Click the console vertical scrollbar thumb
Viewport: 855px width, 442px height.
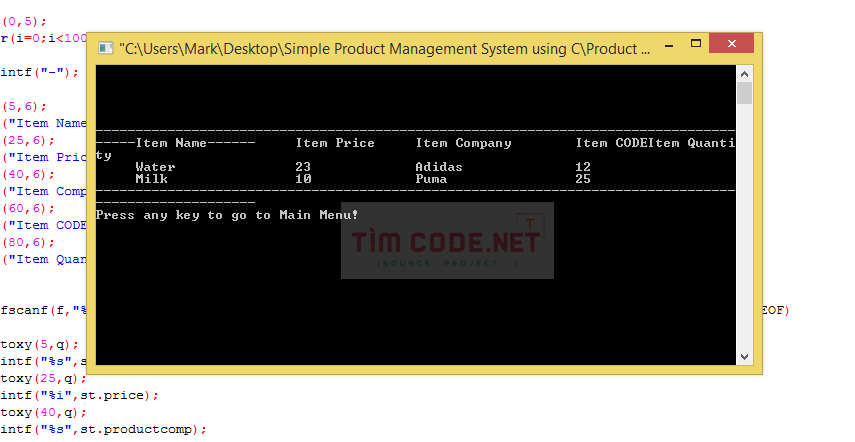(744, 93)
